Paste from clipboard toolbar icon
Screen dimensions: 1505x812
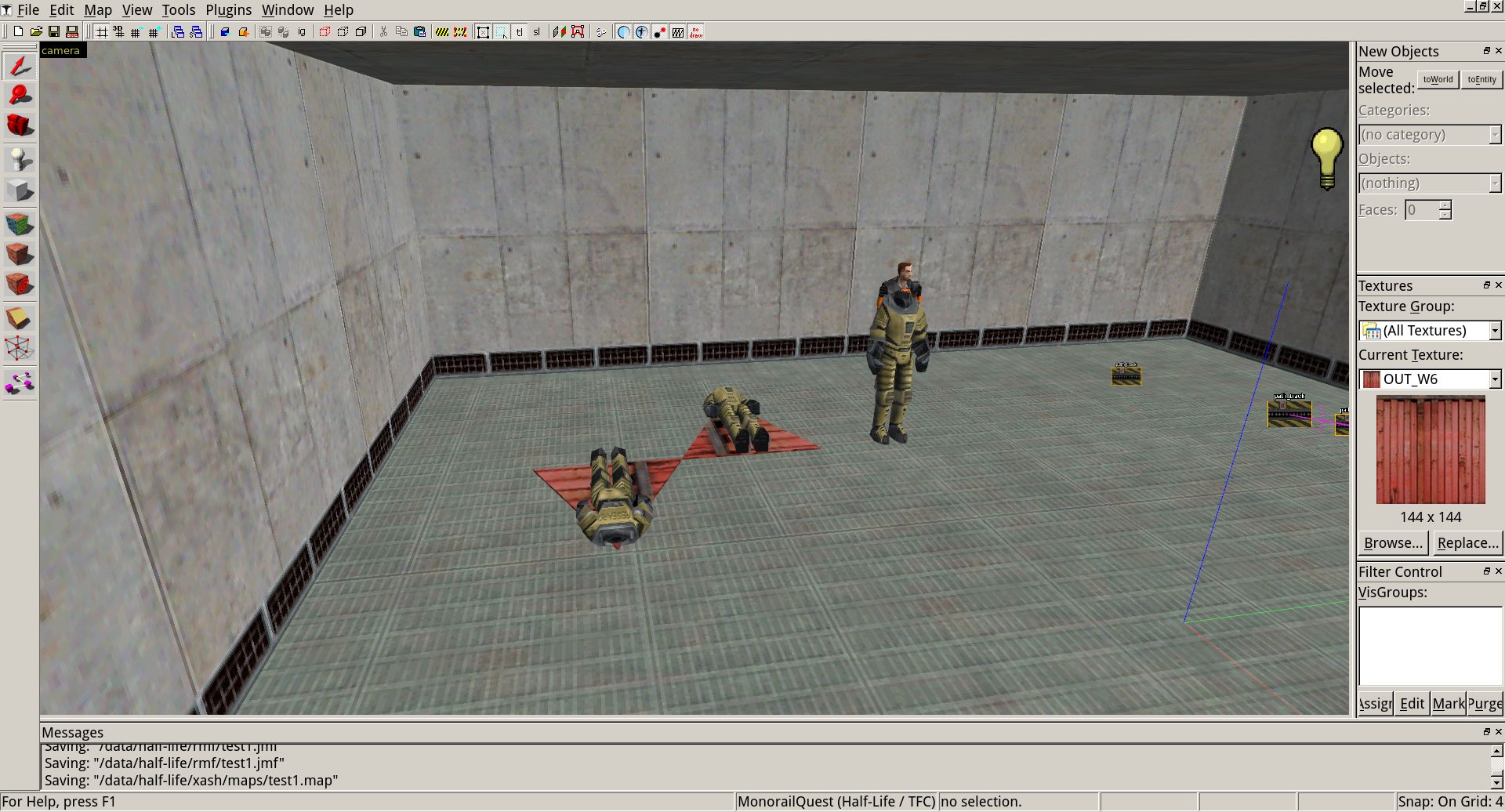(x=419, y=31)
